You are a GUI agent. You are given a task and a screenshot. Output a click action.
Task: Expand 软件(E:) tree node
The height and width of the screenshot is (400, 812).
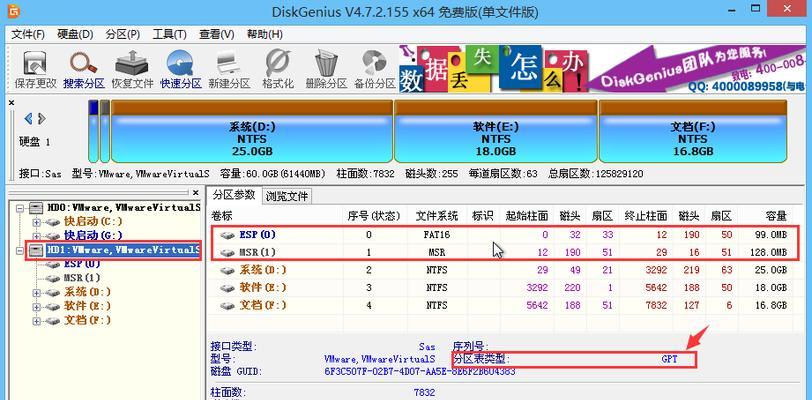(x=37, y=307)
